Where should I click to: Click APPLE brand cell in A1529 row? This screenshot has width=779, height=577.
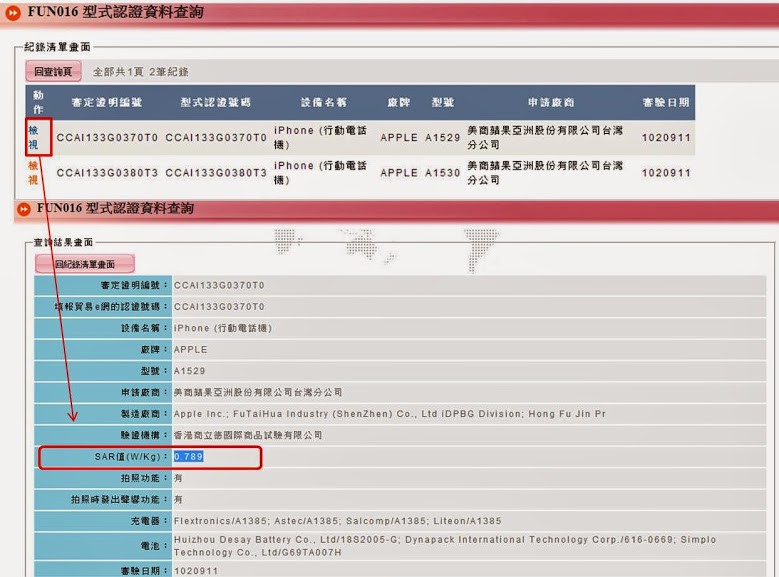(399, 138)
